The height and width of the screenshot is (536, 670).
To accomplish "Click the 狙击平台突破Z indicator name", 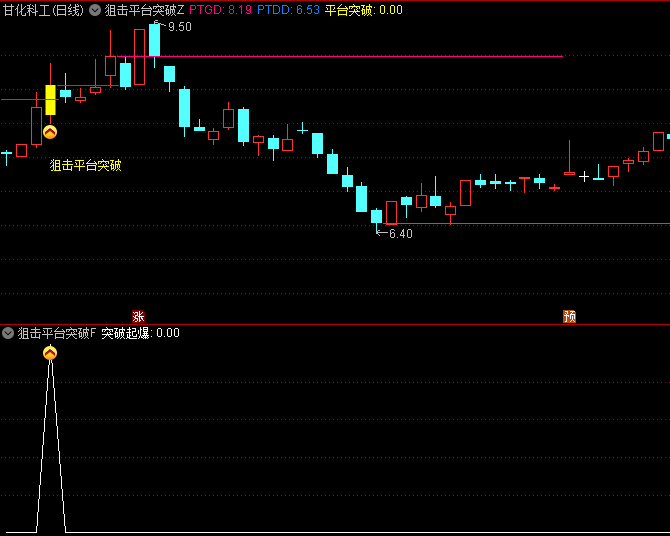I will tap(144, 10).
